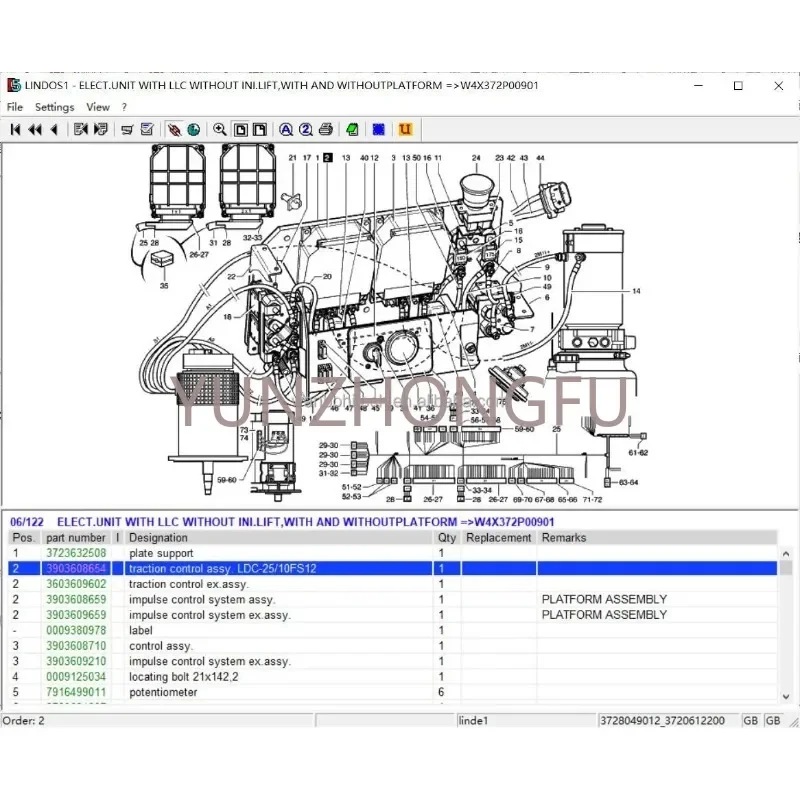Click the double left arrow rewind icon
The height and width of the screenshot is (800, 800).
[35, 130]
